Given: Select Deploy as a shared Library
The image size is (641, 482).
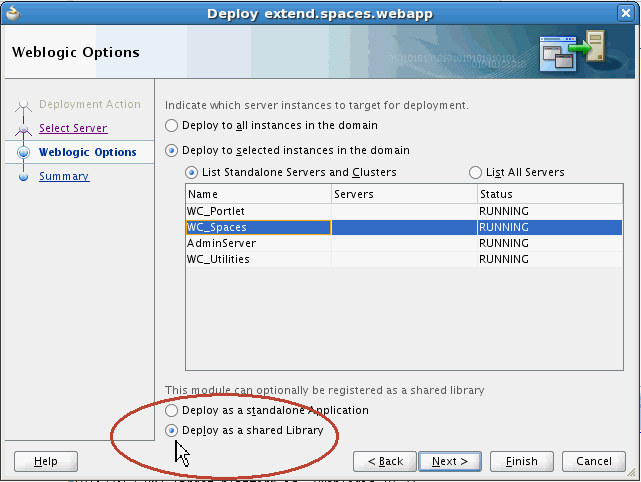Looking at the screenshot, I should 171,430.
